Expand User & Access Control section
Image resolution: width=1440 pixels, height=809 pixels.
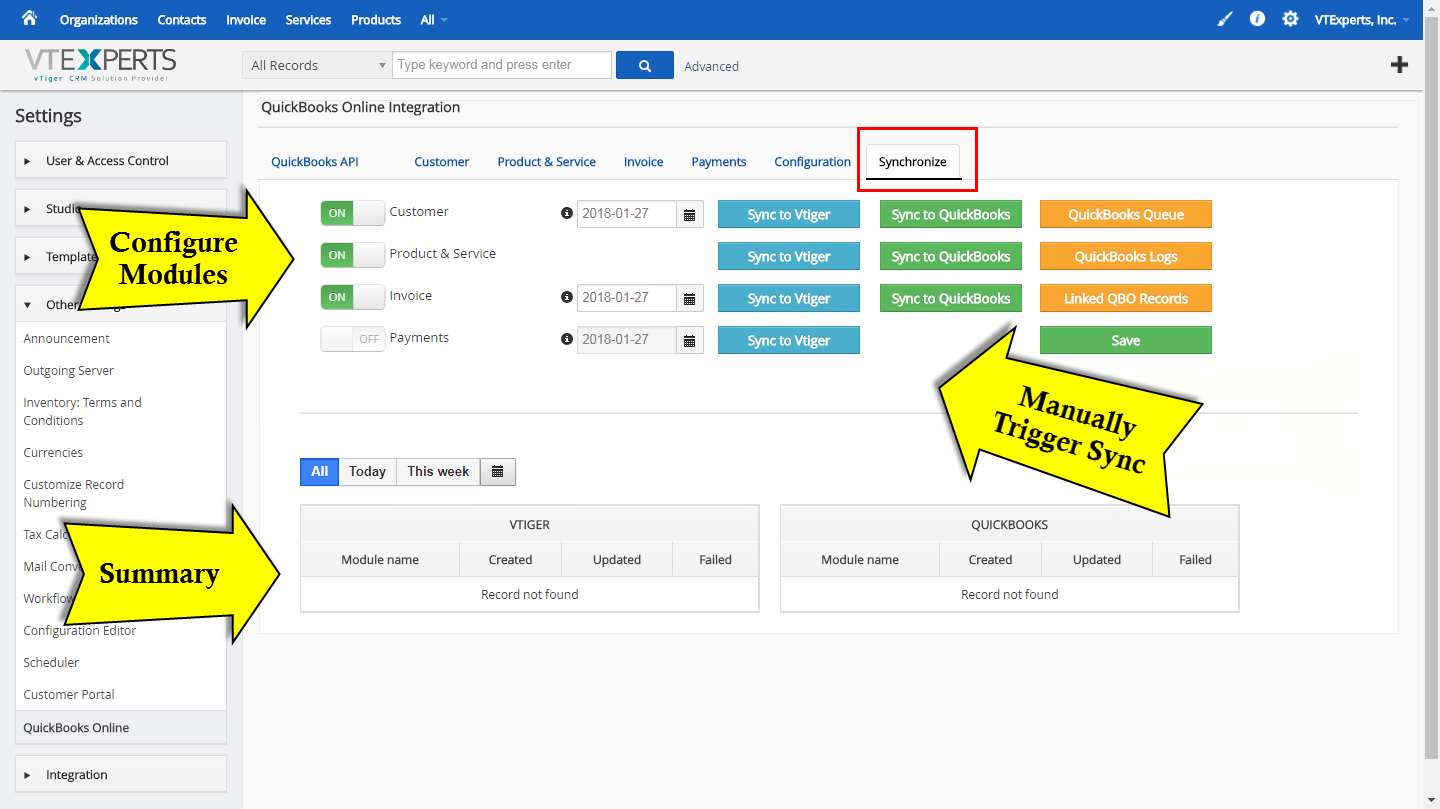point(121,160)
